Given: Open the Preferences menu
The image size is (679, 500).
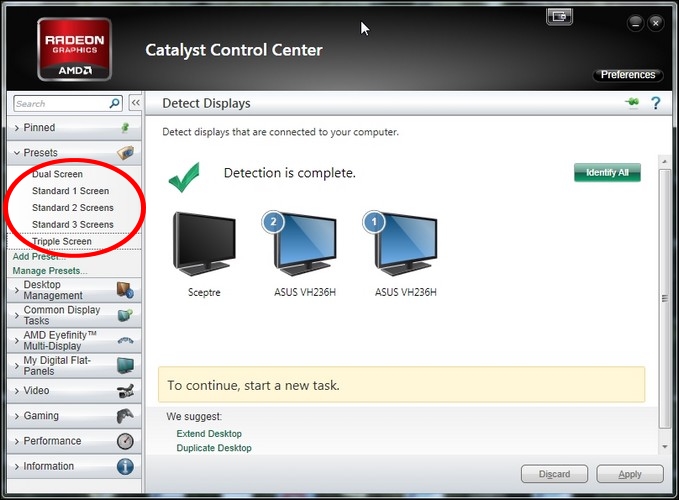Looking at the screenshot, I should click(x=627, y=75).
